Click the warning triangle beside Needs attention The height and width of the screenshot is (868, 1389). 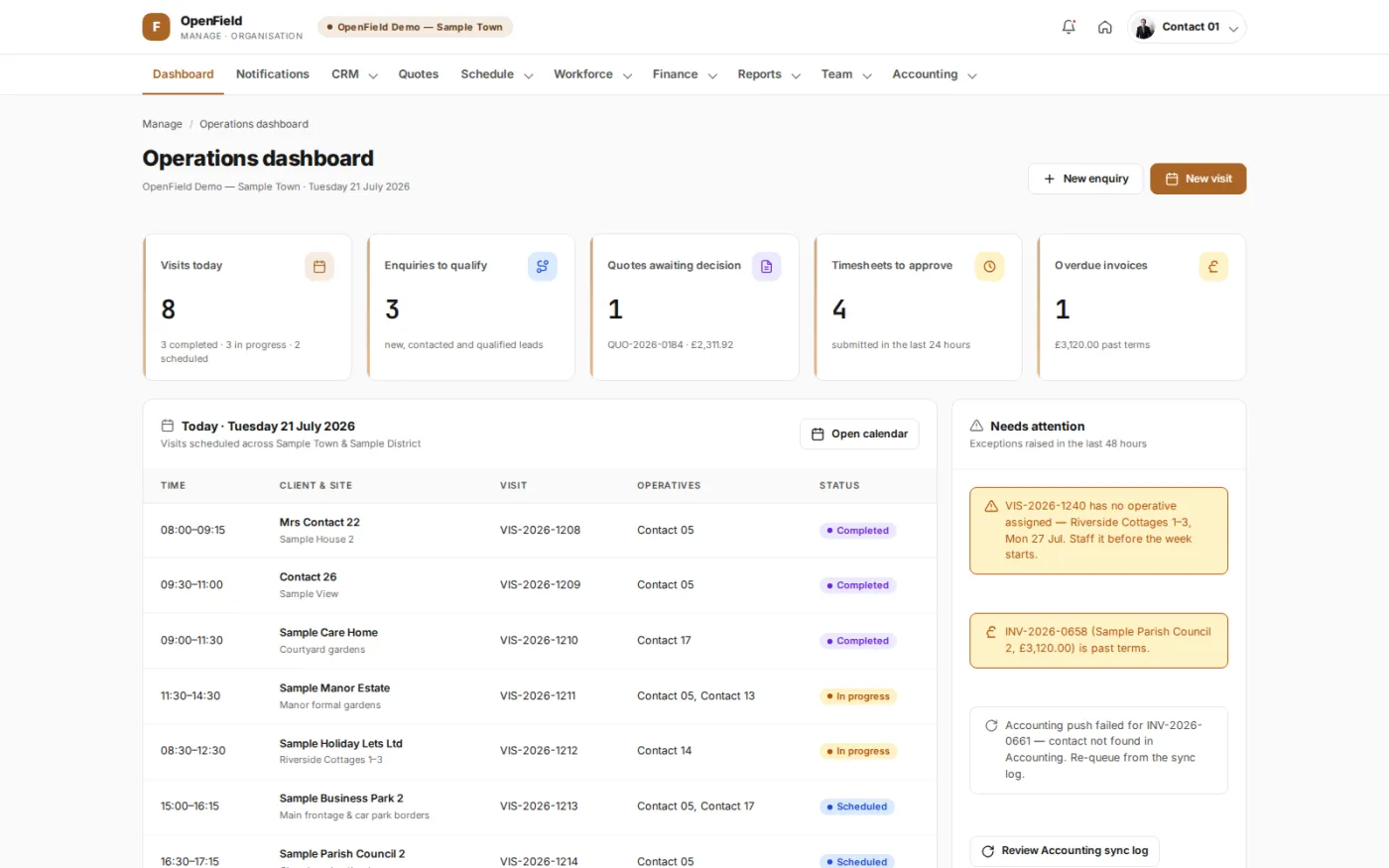tap(976, 426)
